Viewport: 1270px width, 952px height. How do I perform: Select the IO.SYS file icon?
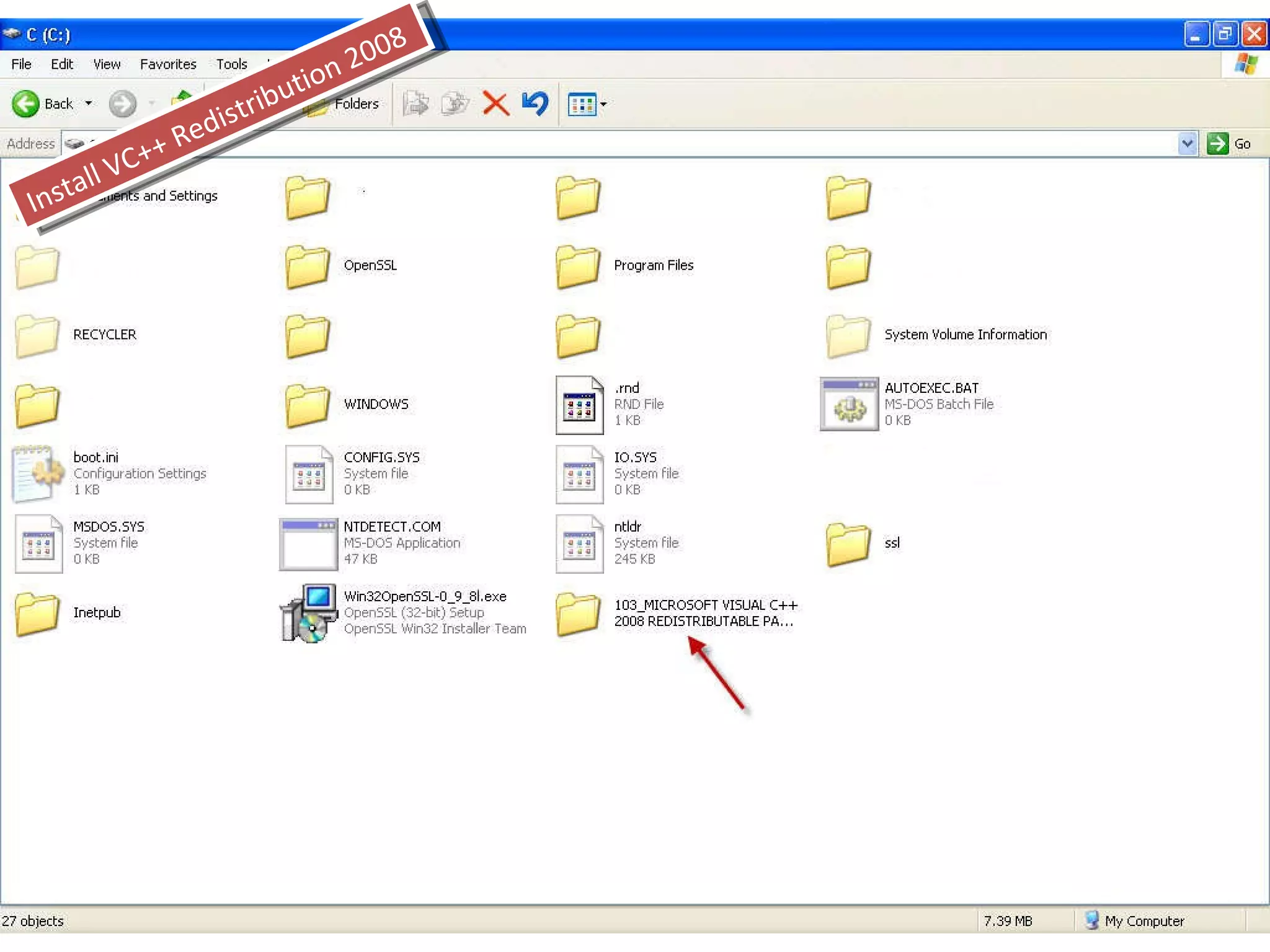tap(579, 474)
